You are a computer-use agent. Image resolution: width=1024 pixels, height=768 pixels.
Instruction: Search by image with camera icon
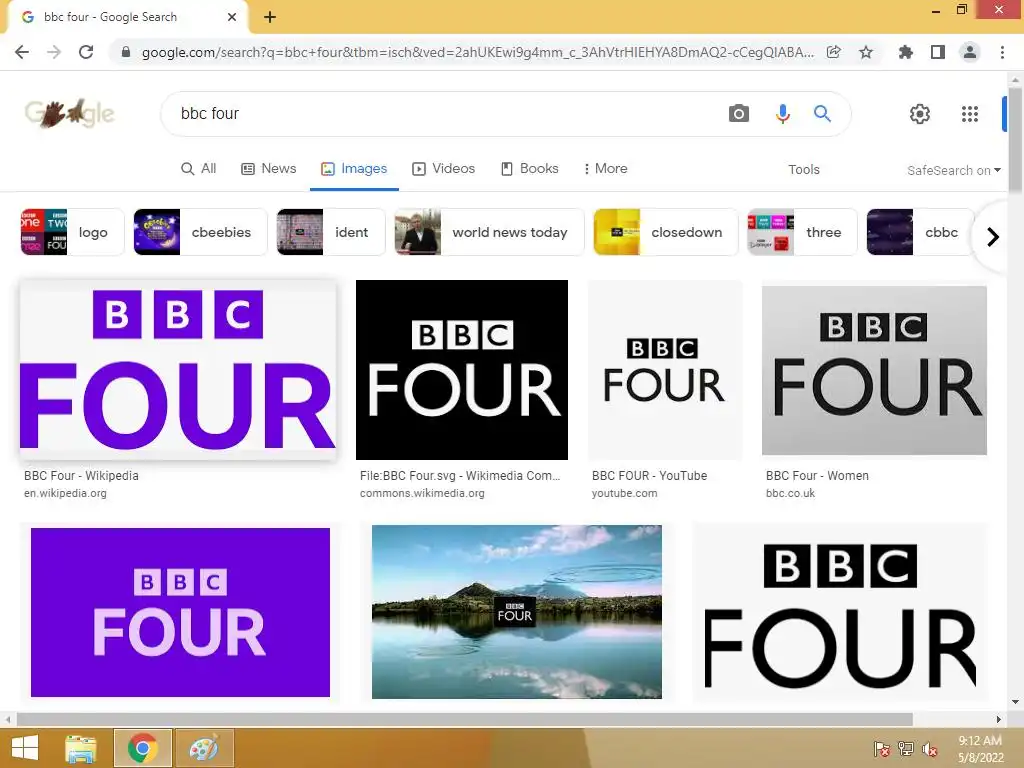[739, 114]
